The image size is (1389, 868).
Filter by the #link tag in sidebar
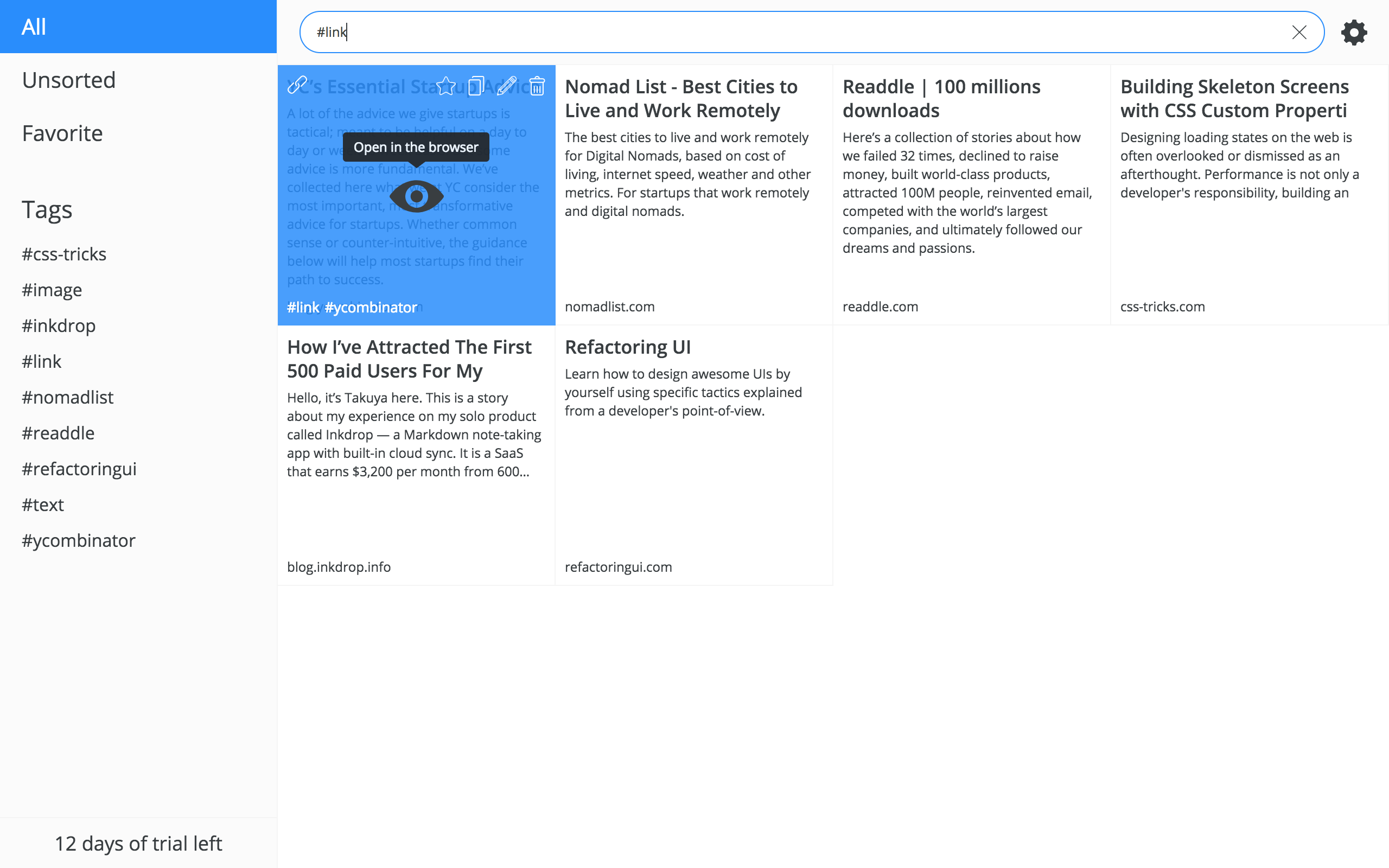(42, 361)
